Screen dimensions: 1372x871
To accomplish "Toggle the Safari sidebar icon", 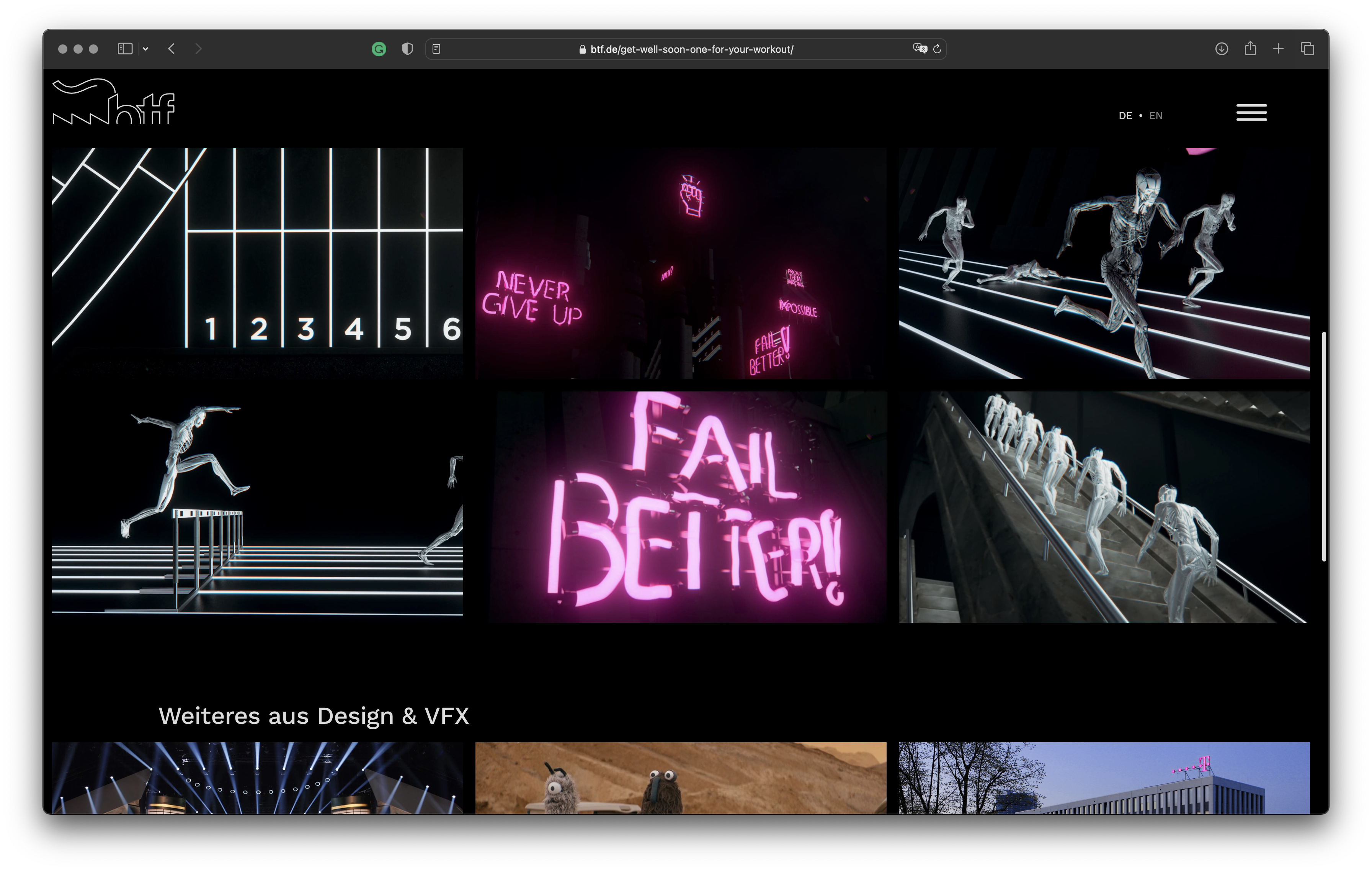I will 125,49.
